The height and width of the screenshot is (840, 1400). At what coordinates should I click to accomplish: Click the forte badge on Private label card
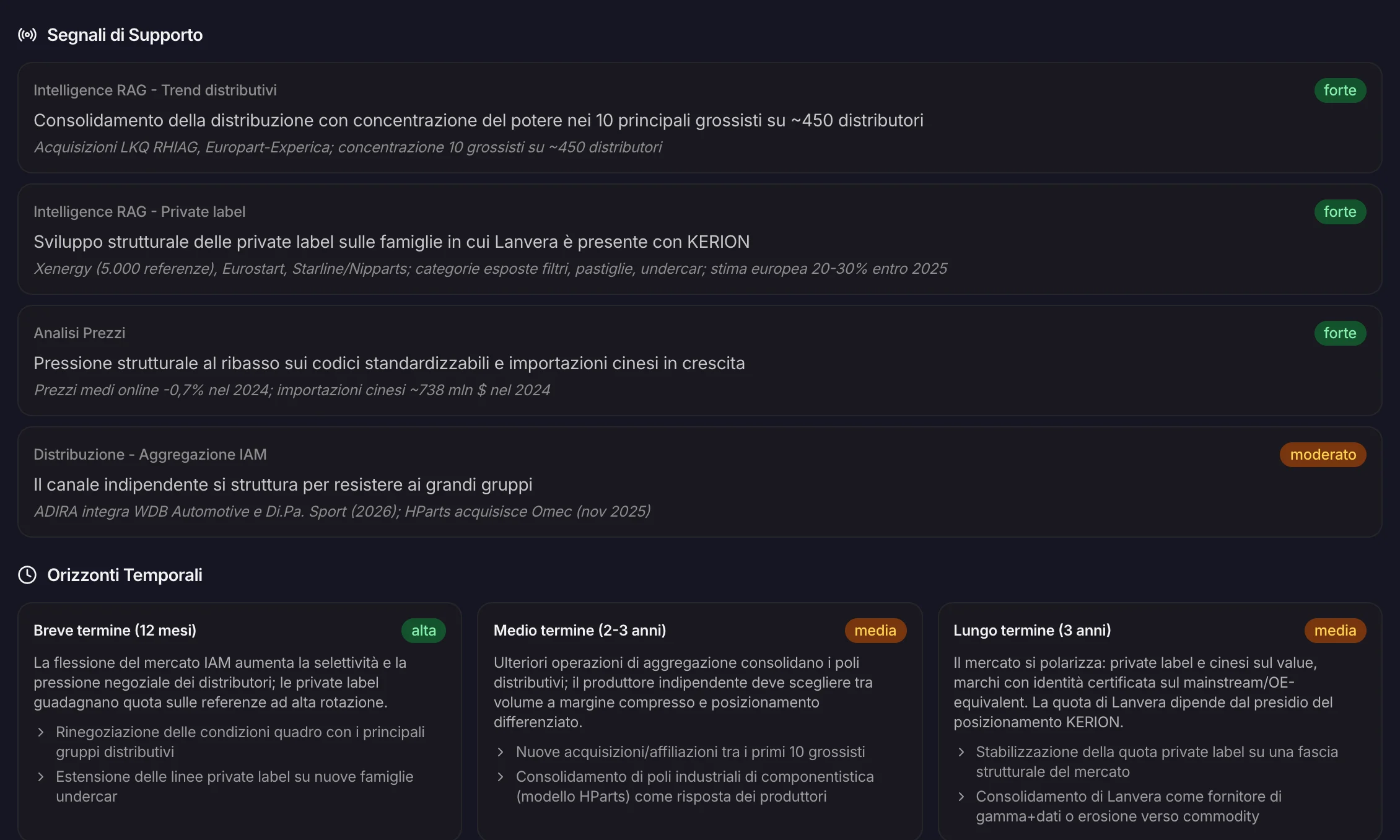[x=1340, y=212]
